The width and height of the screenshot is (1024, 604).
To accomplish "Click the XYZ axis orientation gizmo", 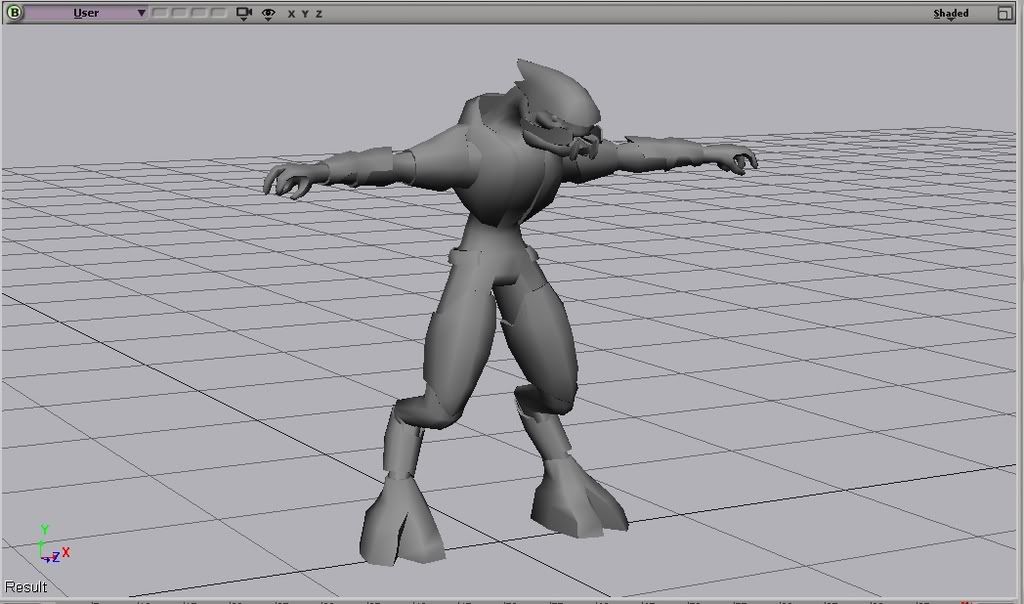I will 52,545.
